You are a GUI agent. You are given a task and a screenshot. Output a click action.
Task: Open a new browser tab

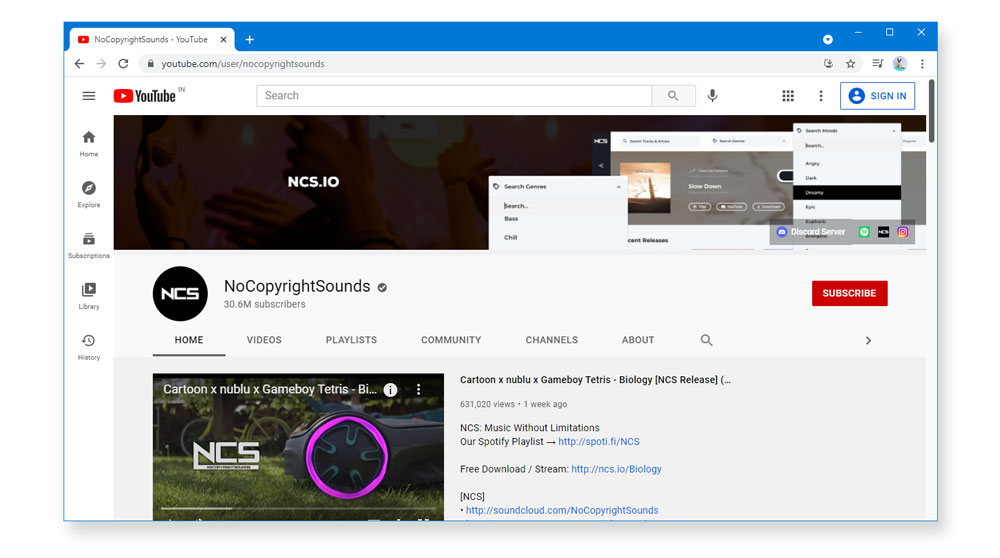coord(249,40)
